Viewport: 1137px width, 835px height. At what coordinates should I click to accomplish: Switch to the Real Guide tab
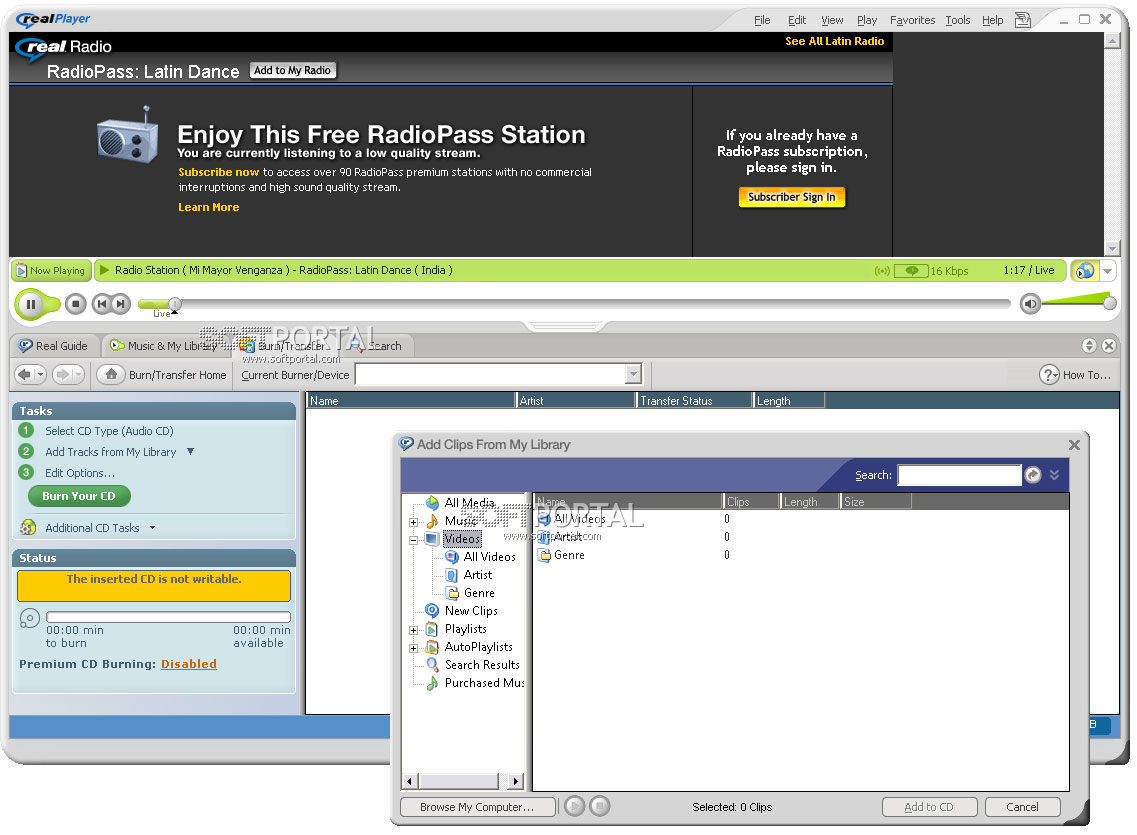tap(53, 346)
